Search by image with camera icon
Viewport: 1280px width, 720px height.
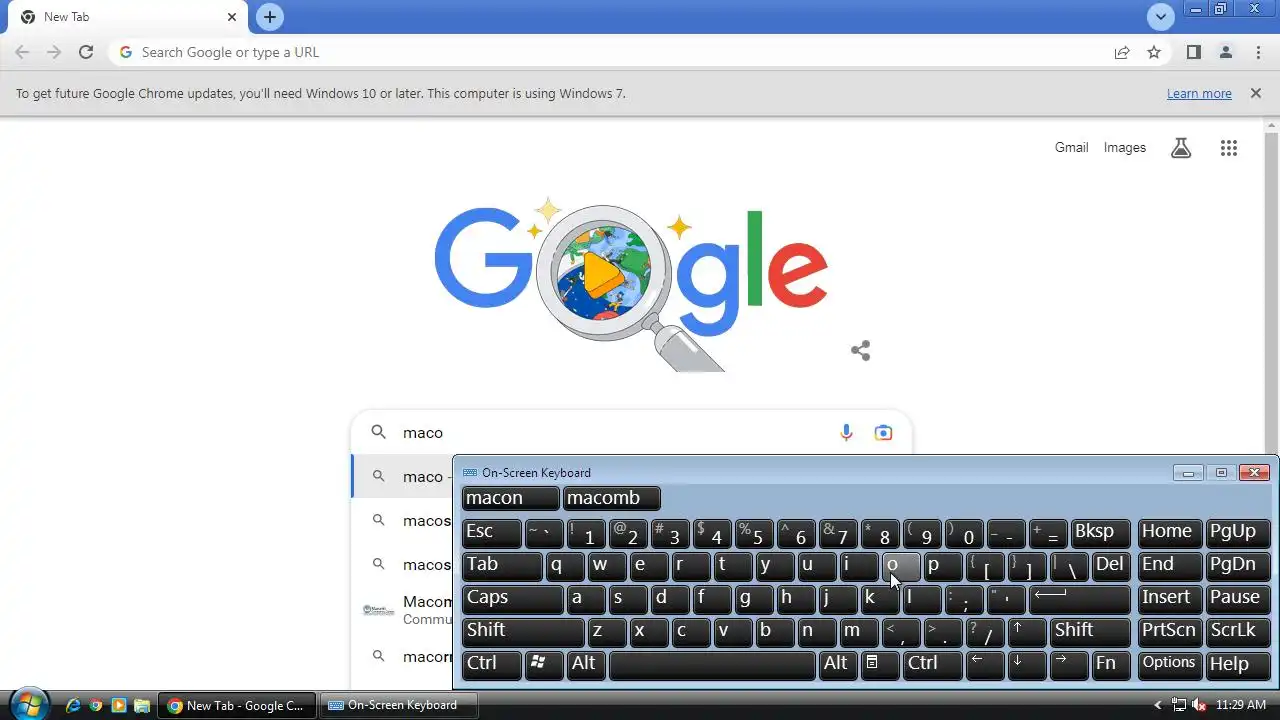(x=883, y=432)
